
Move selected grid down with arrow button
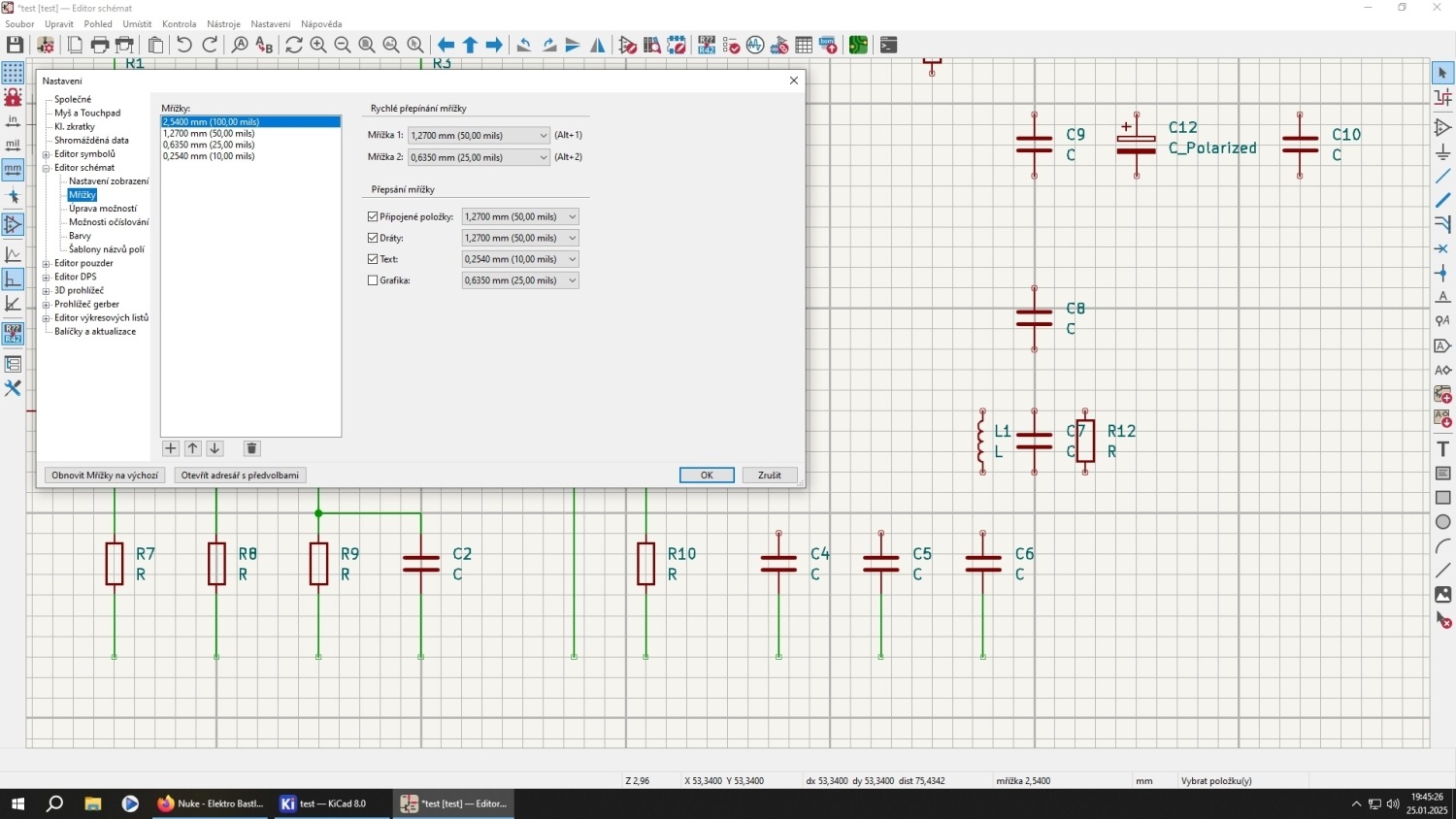tap(215, 448)
